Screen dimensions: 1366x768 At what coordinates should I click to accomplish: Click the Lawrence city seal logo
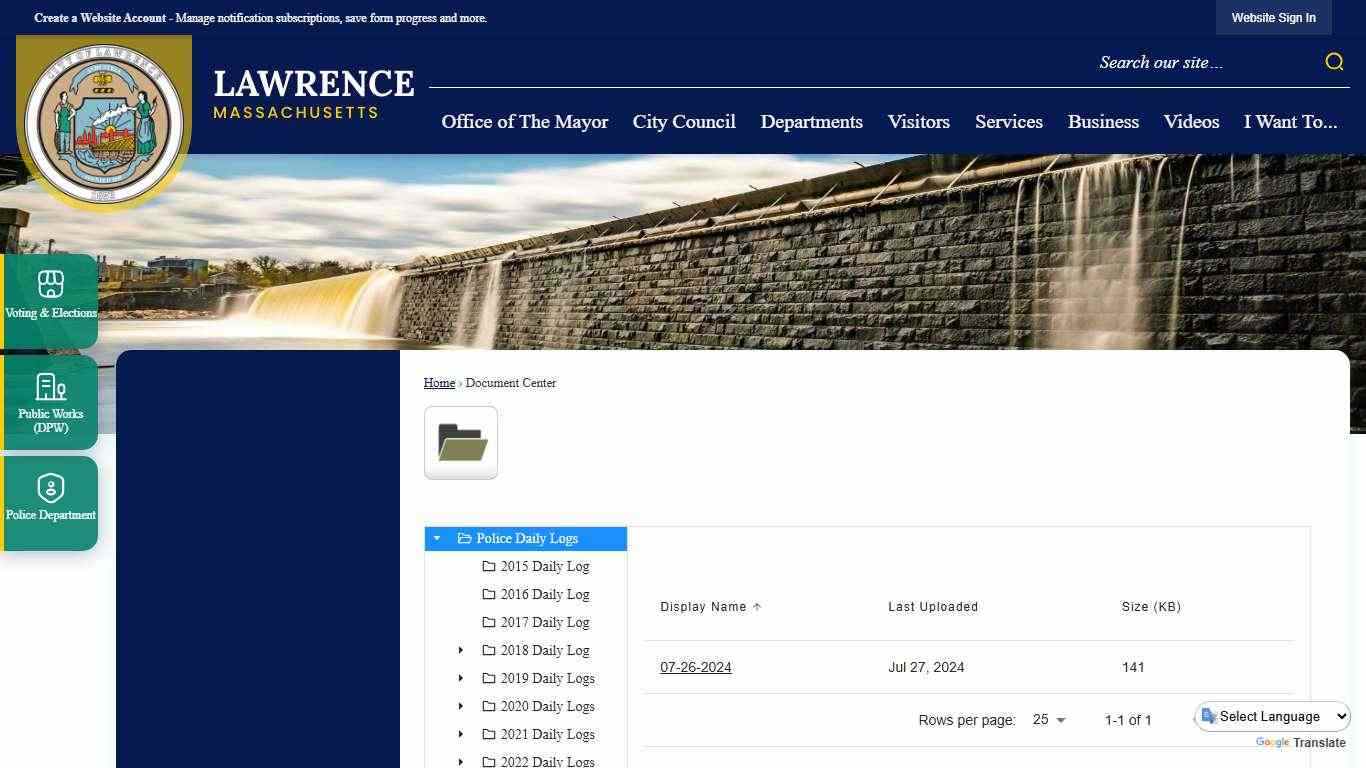tap(104, 123)
